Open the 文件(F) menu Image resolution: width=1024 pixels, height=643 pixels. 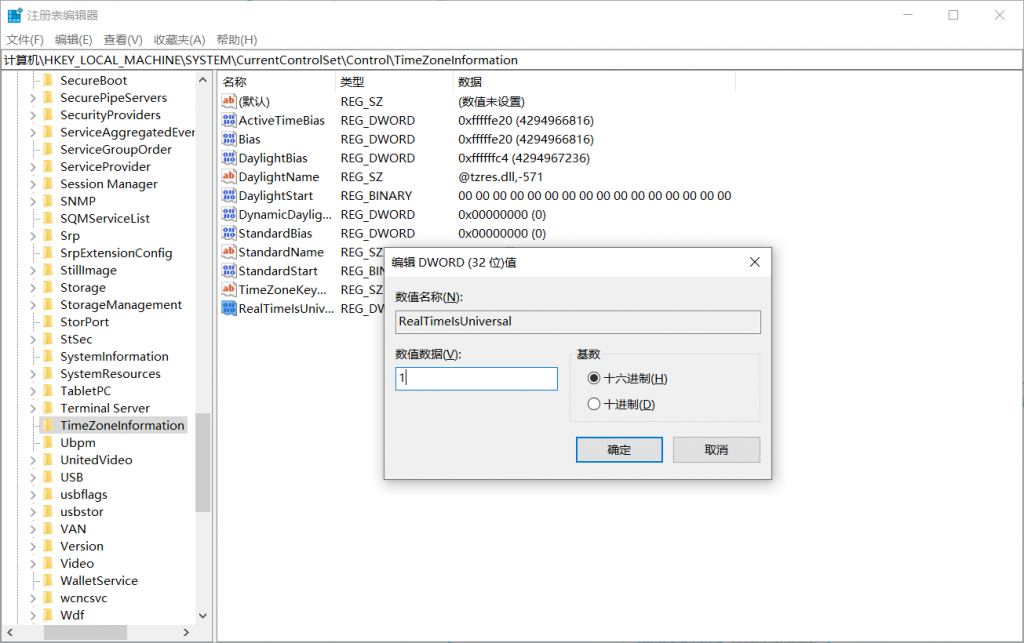25,40
